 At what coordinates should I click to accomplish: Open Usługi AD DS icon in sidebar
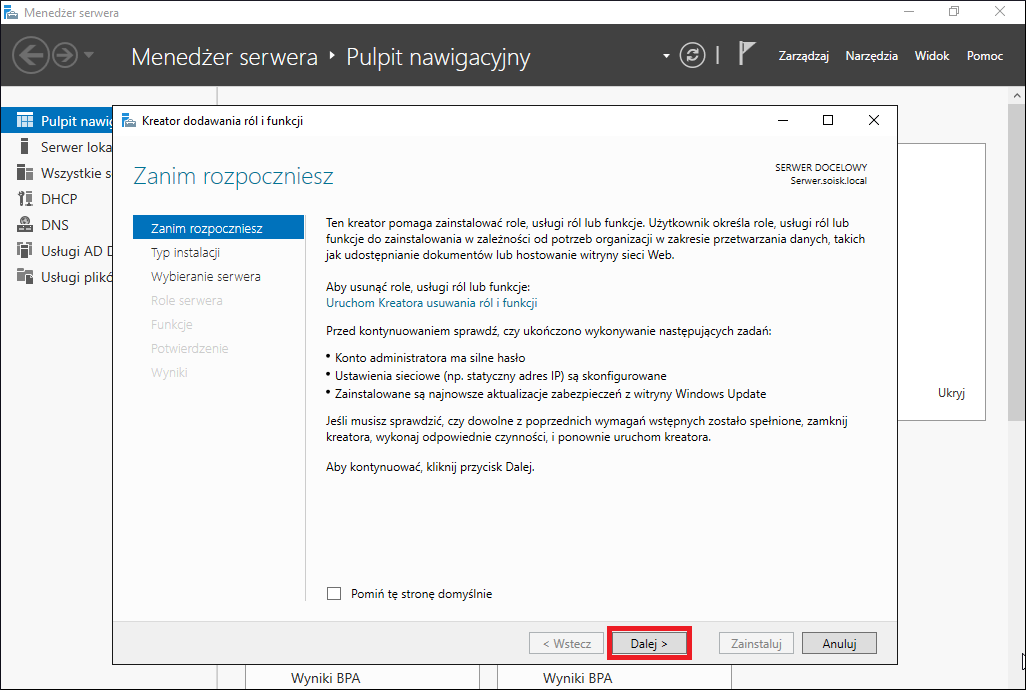click(25, 250)
